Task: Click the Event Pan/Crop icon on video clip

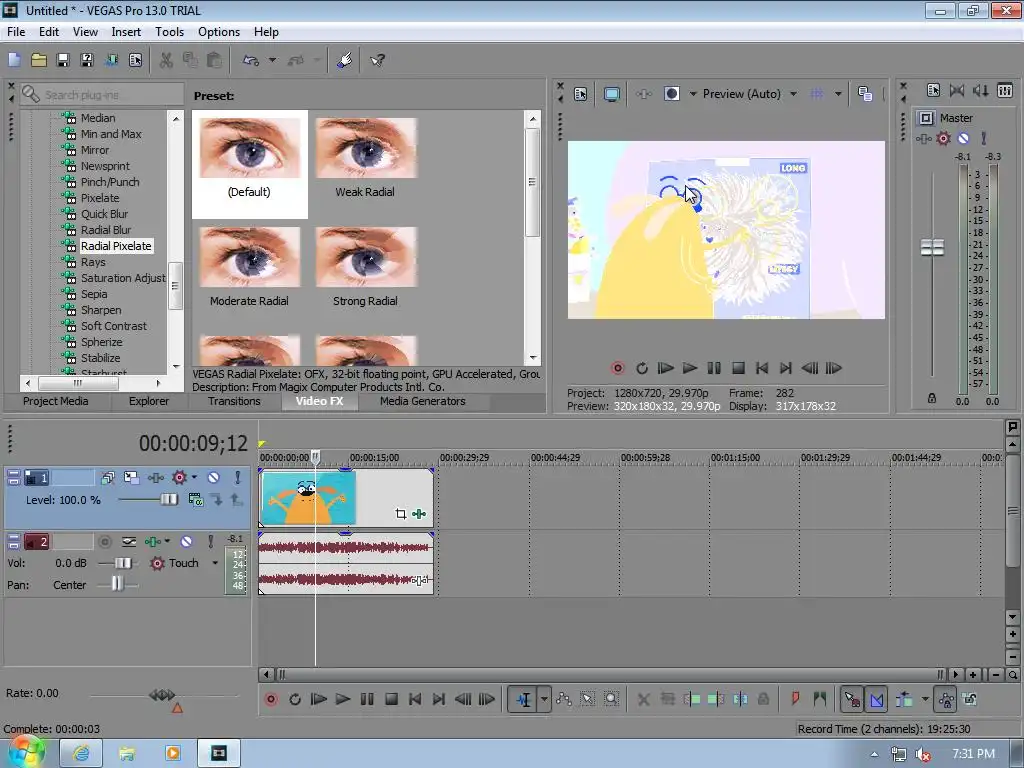Action: point(401,514)
